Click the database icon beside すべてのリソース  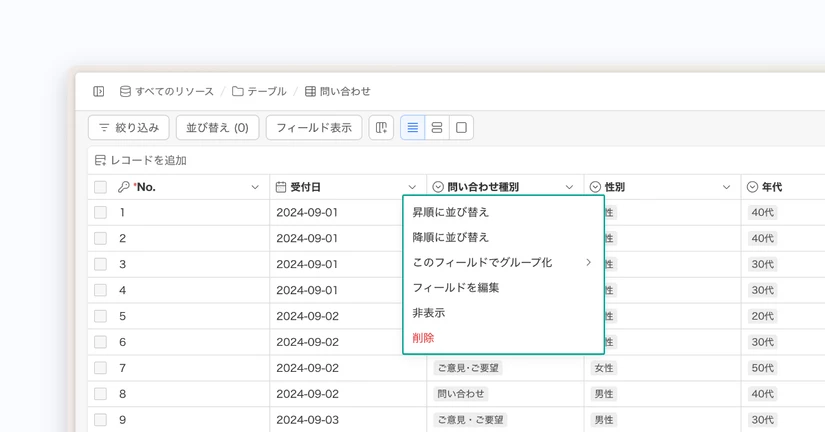(x=125, y=92)
